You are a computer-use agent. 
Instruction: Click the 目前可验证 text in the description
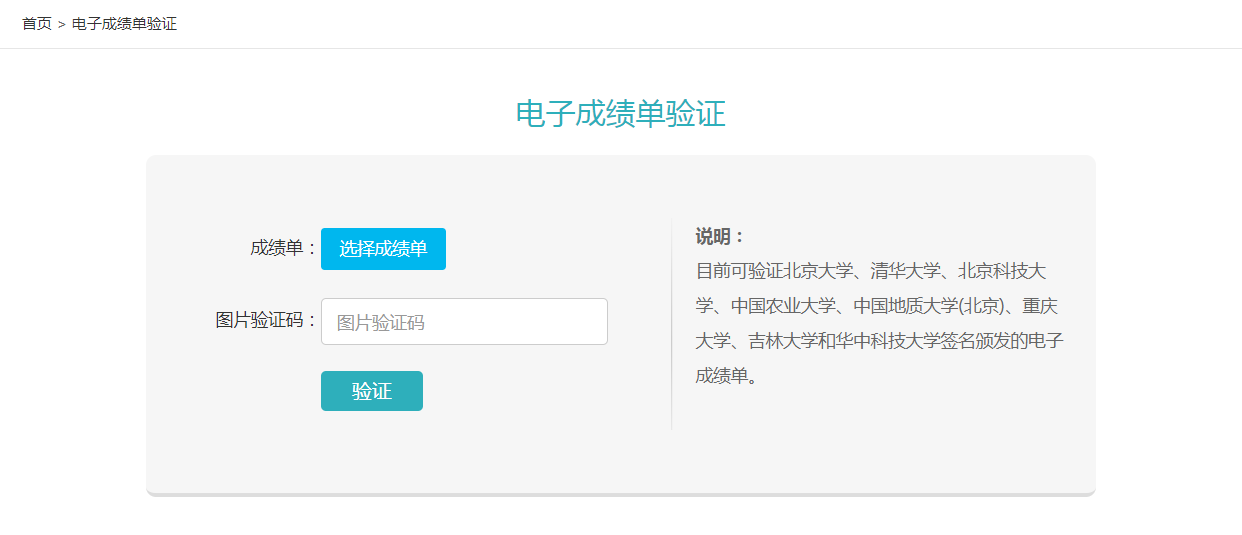click(740, 272)
